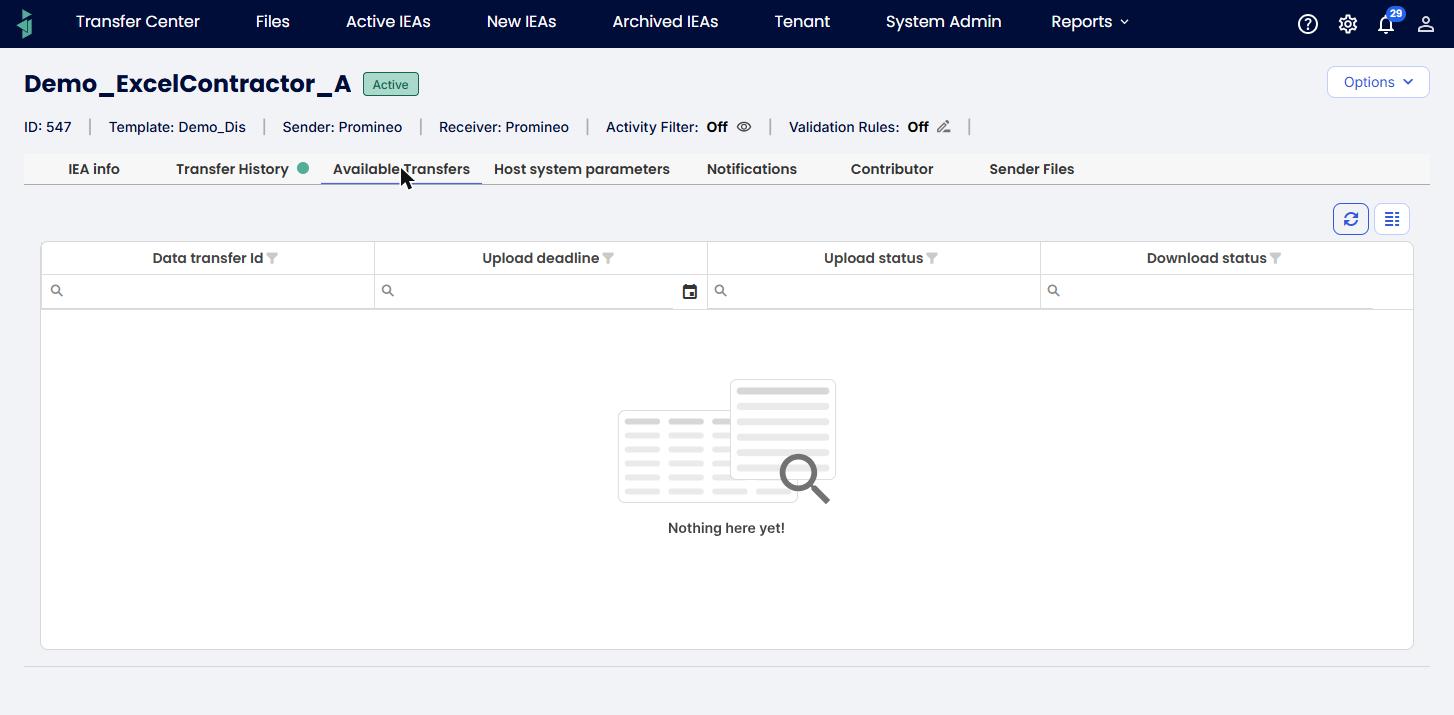Click the Download status filter funnel
This screenshot has width=1454, height=715.
click(1276, 258)
